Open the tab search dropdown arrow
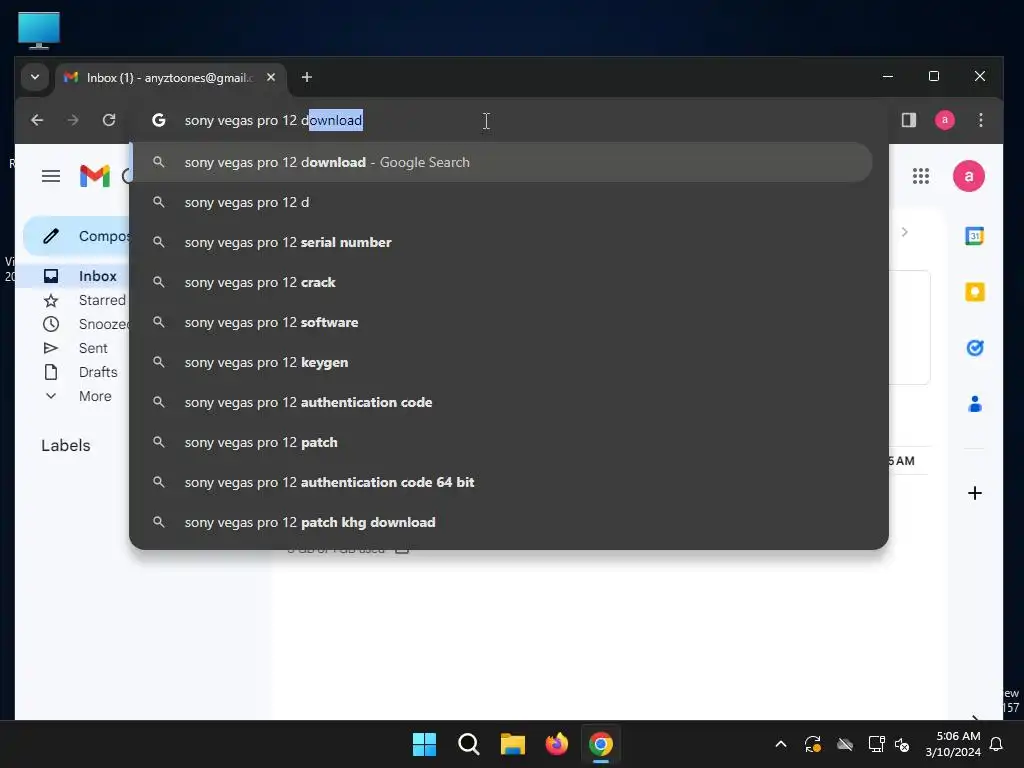This screenshot has width=1024, height=768. pos(35,77)
